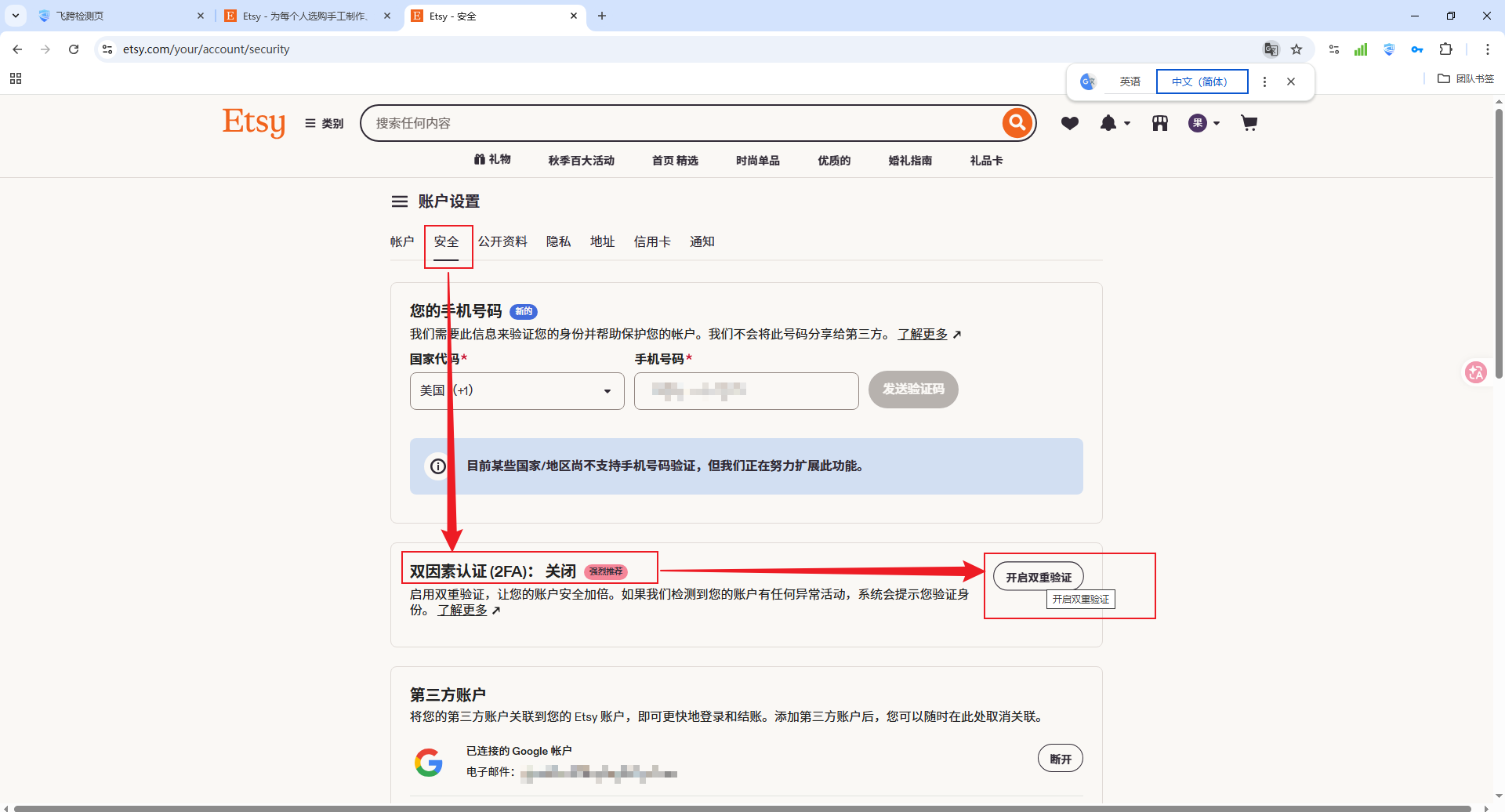Open translate popup more options
The image size is (1505, 812).
point(1264,82)
